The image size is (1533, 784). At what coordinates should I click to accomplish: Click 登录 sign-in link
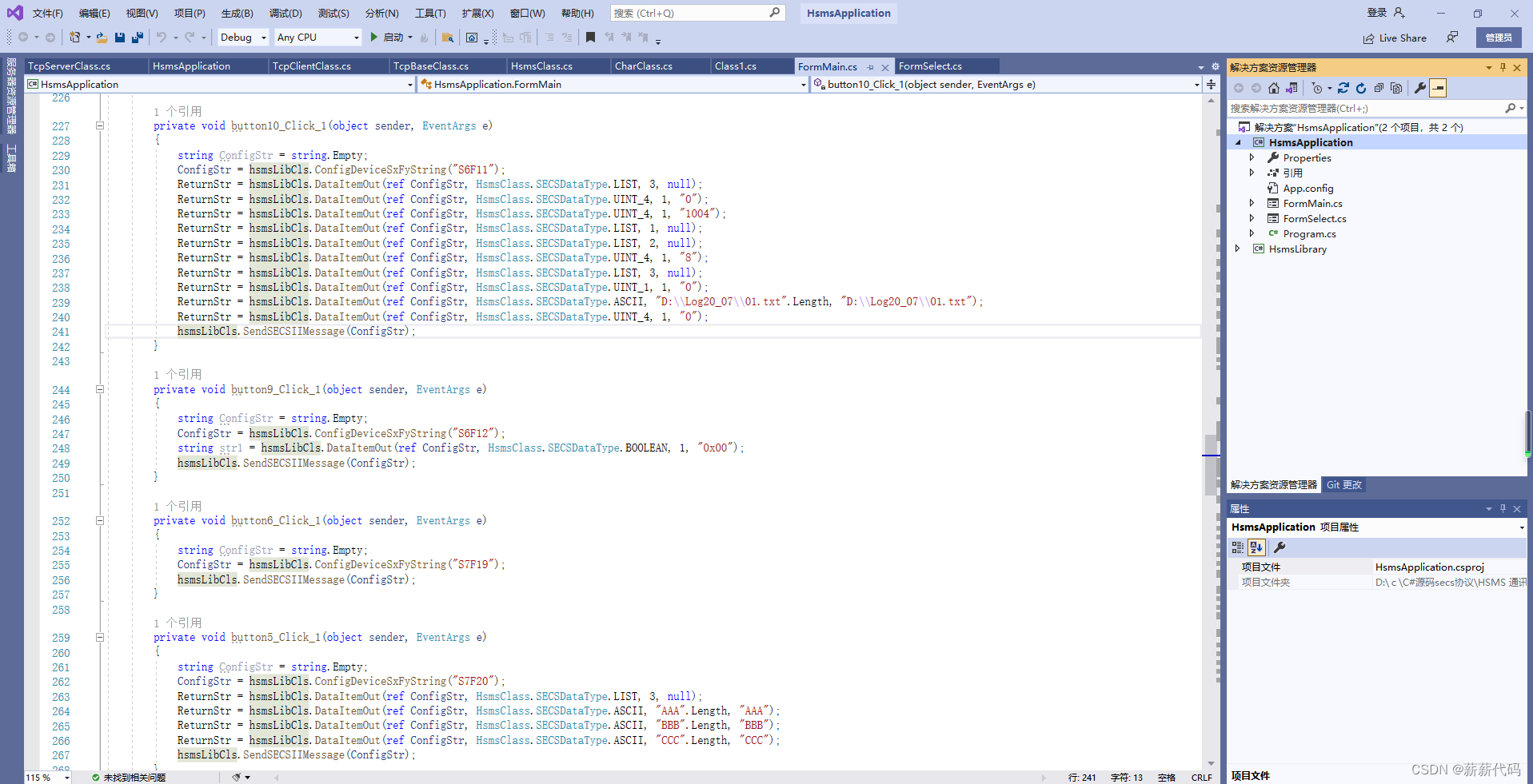coord(1376,13)
